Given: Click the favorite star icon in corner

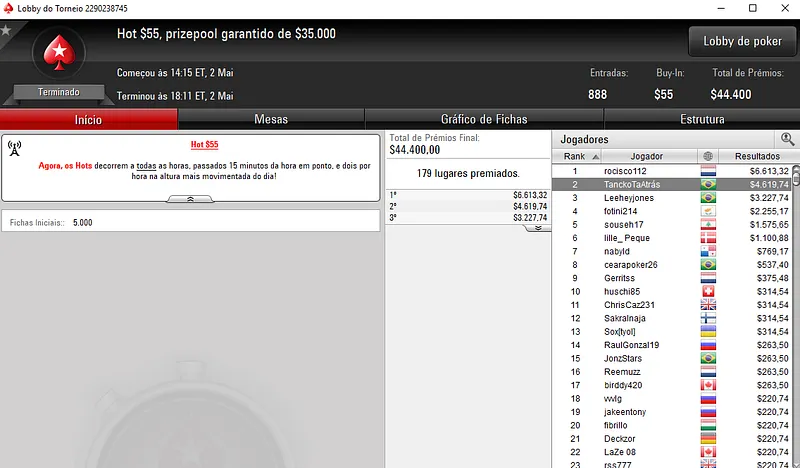Looking at the screenshot, I should (x=6, y=30).
